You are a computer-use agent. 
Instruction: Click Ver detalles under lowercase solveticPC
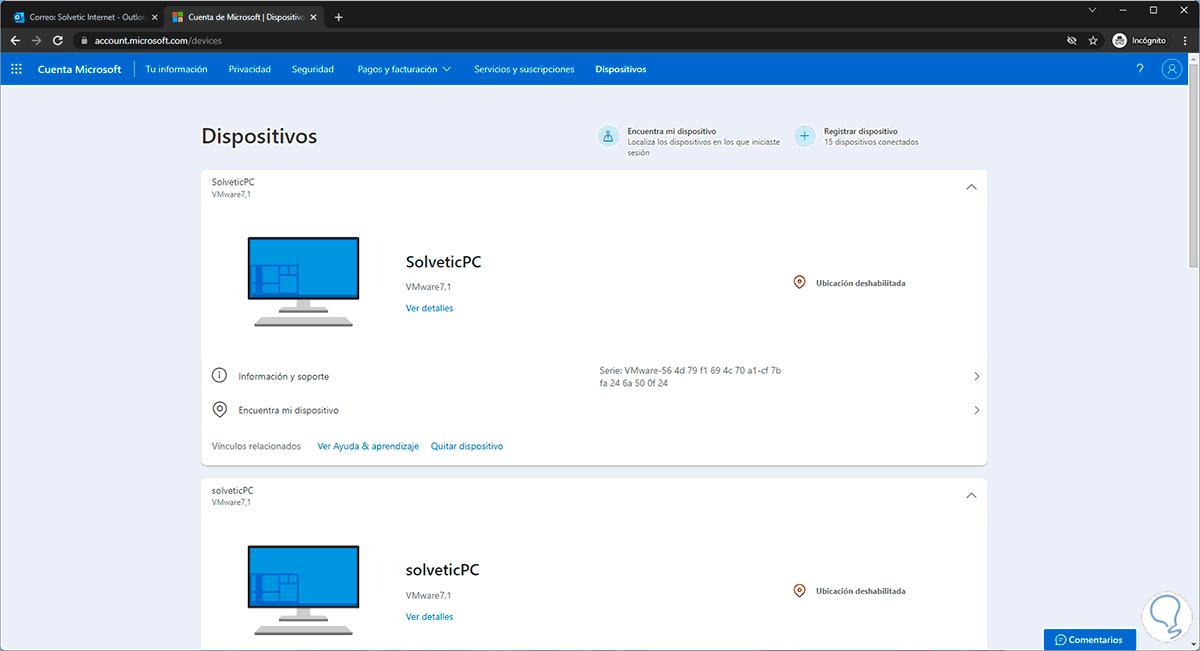[x=429, y=617]
